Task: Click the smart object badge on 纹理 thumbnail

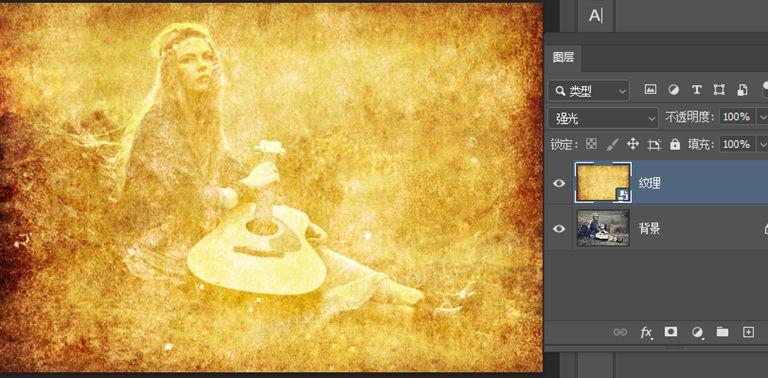Action: point(623,195)
